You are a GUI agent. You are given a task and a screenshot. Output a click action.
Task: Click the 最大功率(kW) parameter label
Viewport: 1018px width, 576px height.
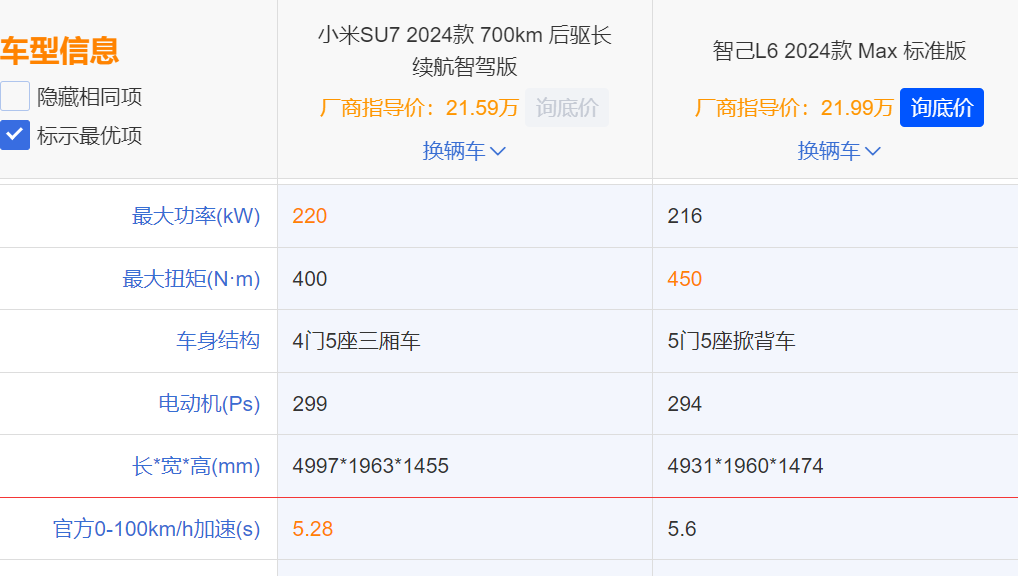[196, 216]
